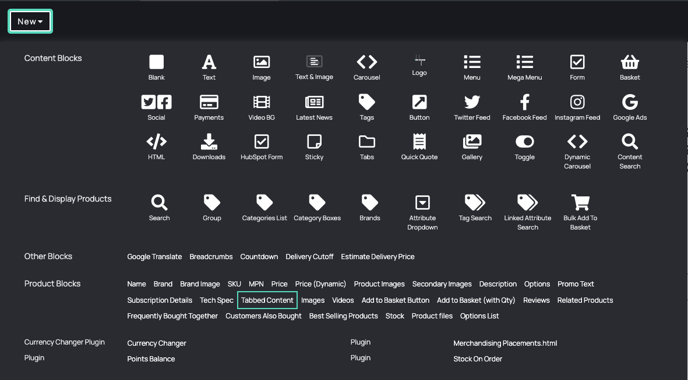Add a Gallery block

click(x=472, y=147)
